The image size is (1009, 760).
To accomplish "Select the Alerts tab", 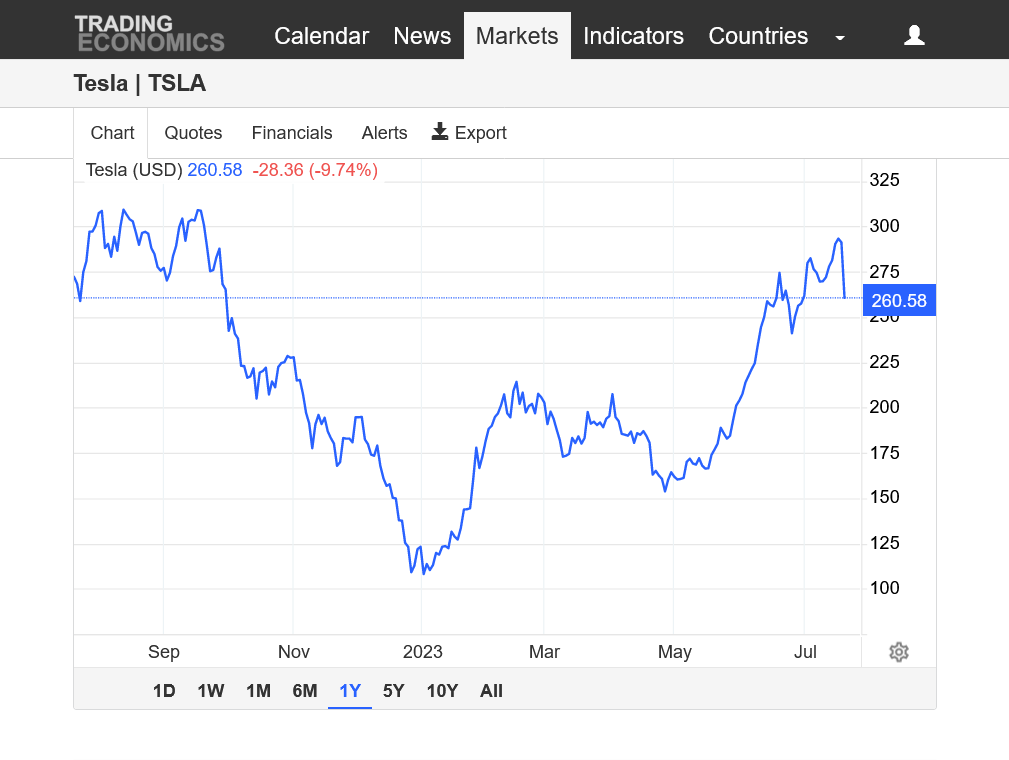I will pos(385,133).
